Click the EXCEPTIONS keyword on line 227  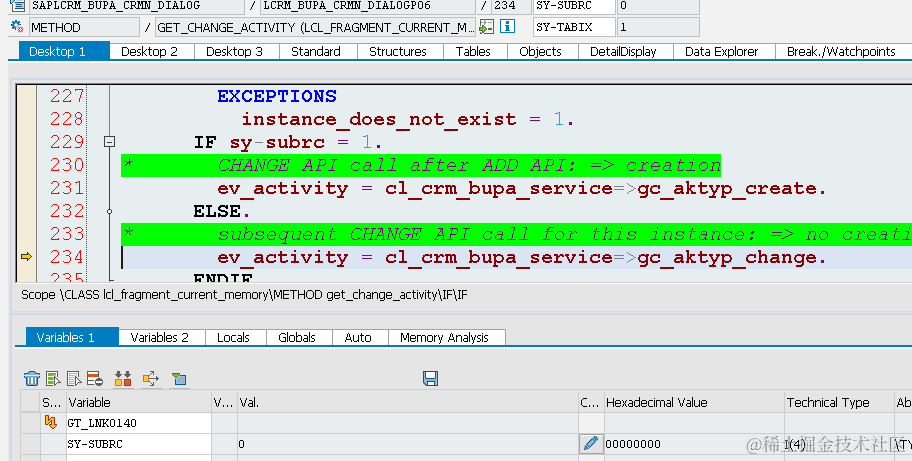tap(277, 96)
